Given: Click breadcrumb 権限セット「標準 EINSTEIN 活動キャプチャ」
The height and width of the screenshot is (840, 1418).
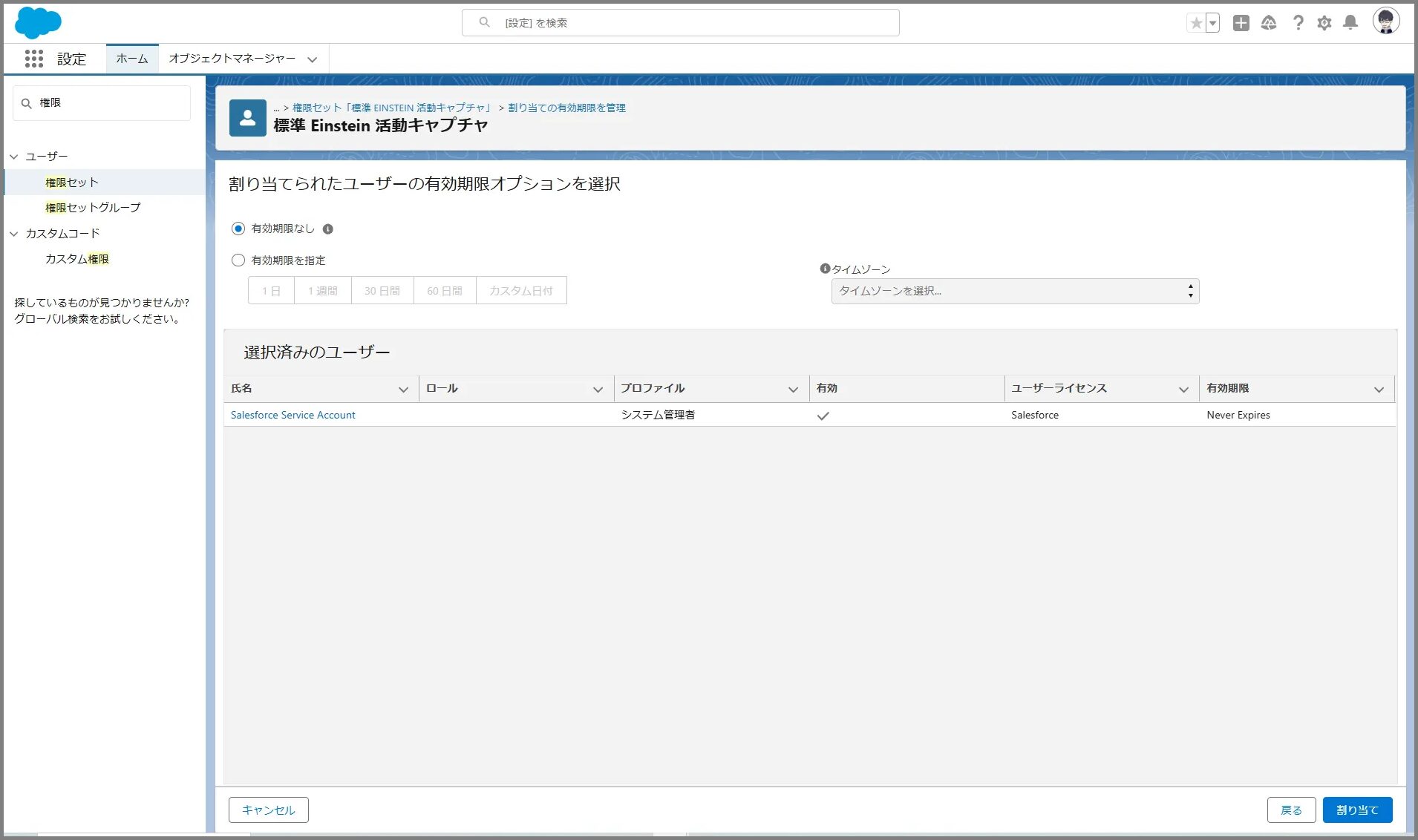Looking at the screenshot, I should click(x=392, y=108).
